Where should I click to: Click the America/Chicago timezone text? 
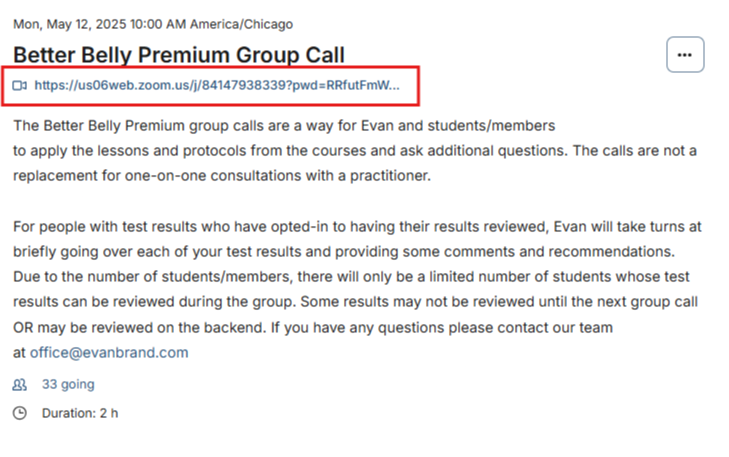tap(241, 24)
